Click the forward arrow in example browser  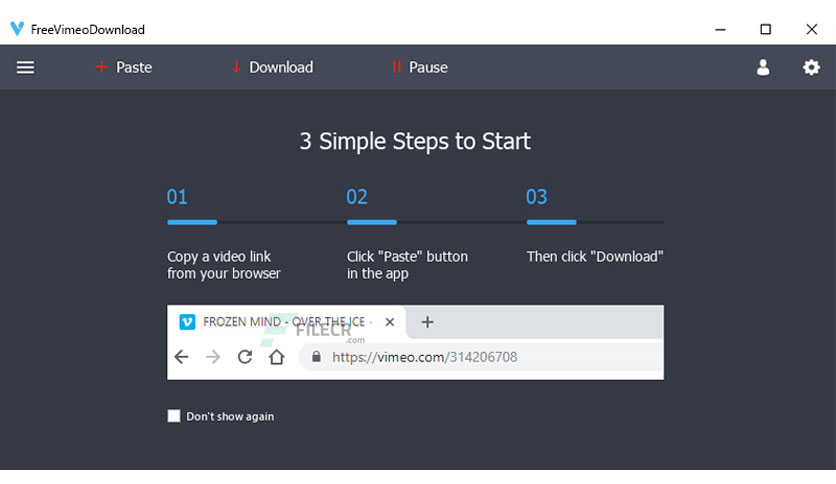click(x=213, y=357)
